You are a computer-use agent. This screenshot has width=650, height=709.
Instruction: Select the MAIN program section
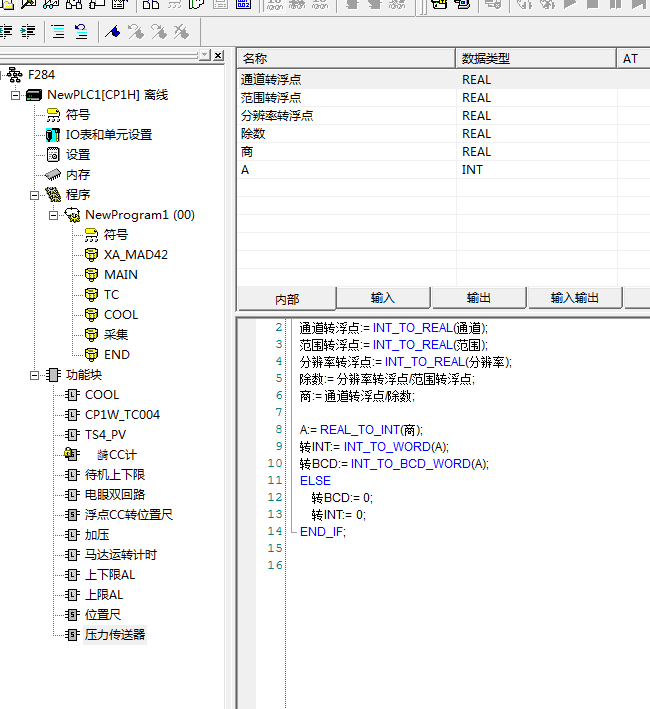(x=121, y=275)
